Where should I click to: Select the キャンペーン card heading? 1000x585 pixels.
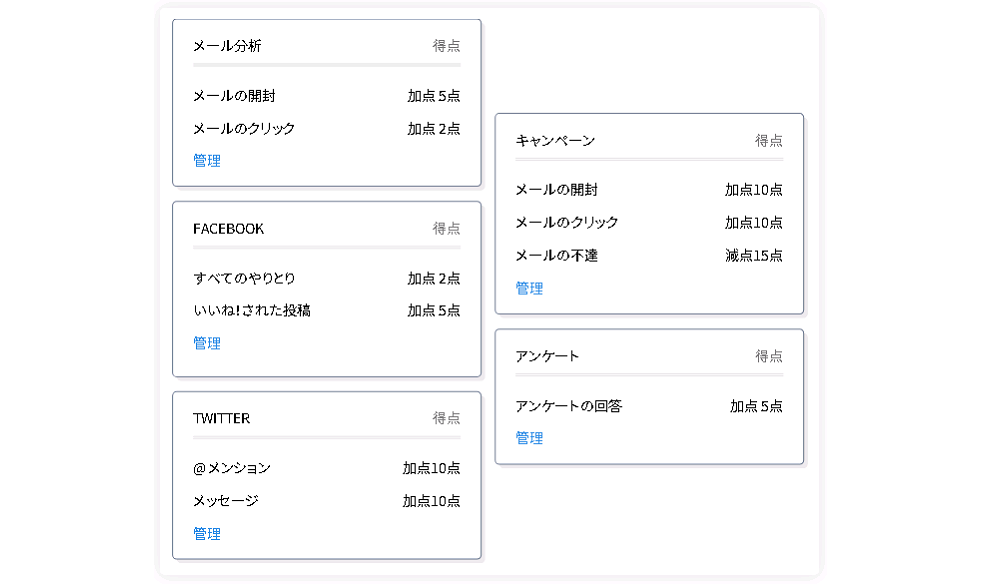point(555,140)
